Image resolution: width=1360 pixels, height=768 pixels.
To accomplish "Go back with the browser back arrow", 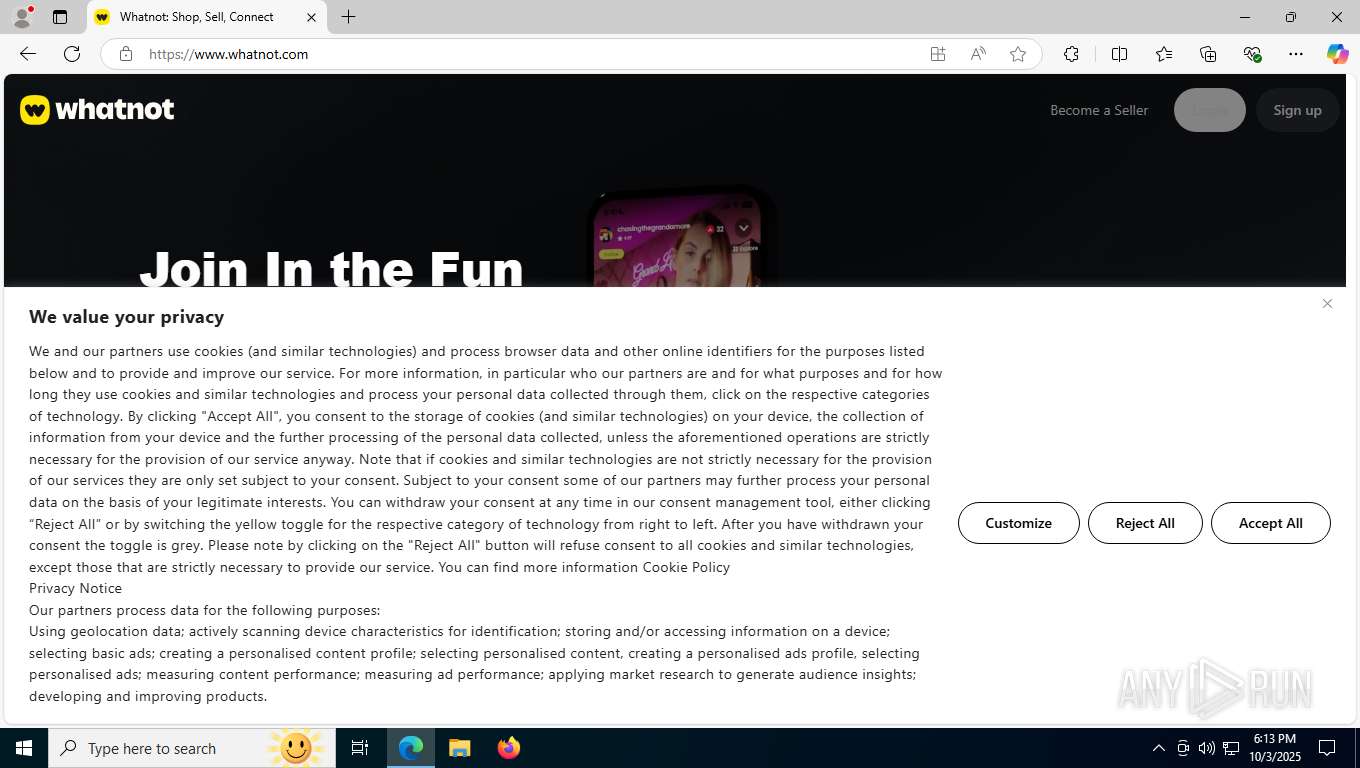I will coord(28,54).
